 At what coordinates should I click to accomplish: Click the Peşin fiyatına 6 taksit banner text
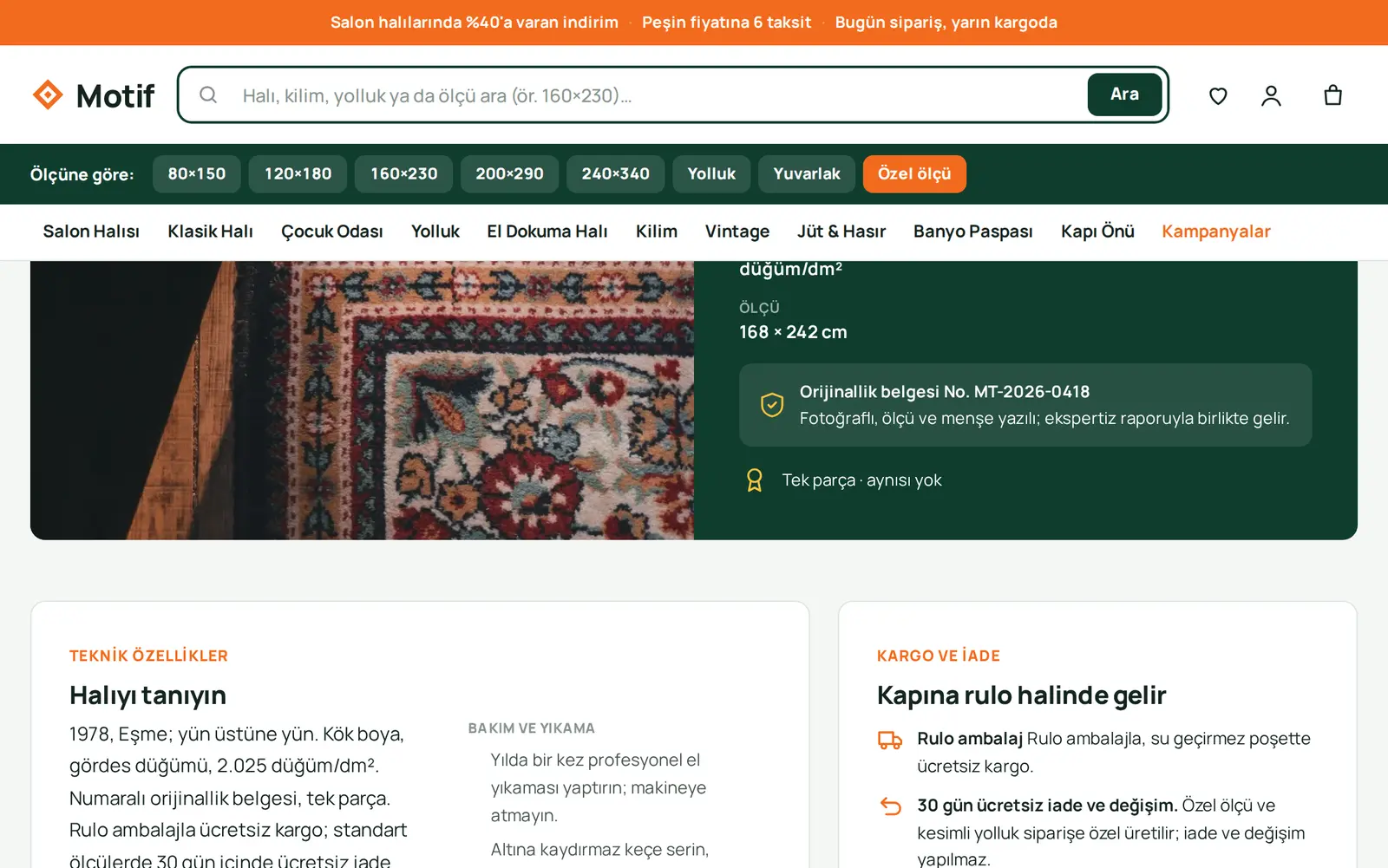[726, 23]
